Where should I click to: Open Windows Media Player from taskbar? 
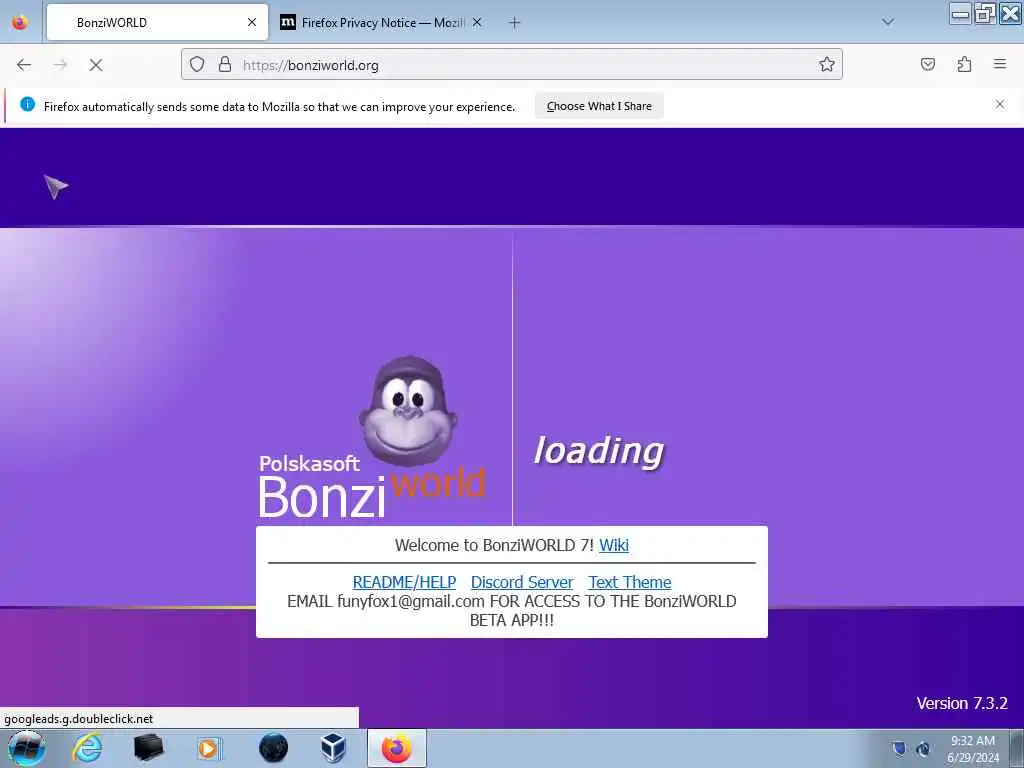click(210, 748)
